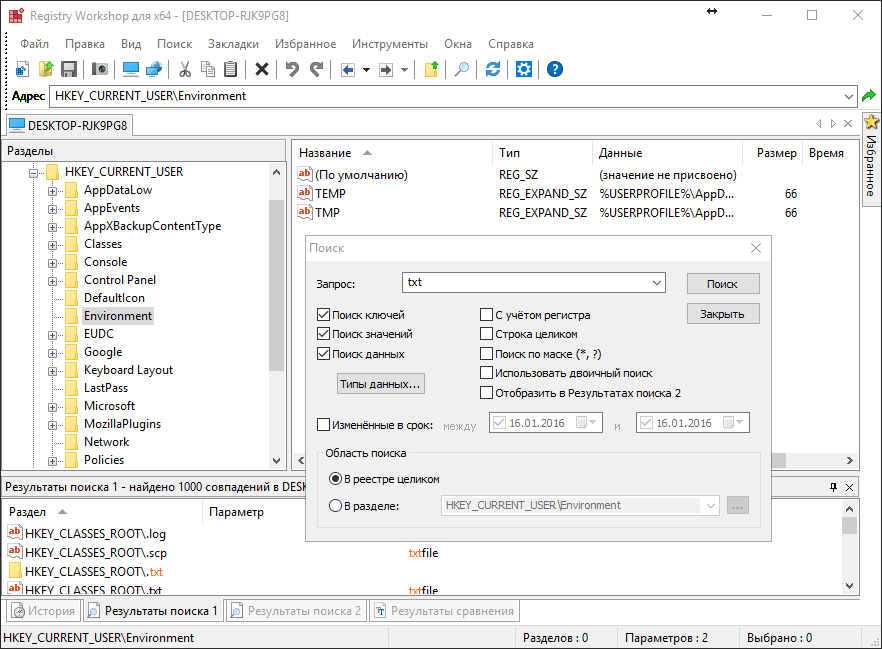Switch to История tab

point(44,611)
